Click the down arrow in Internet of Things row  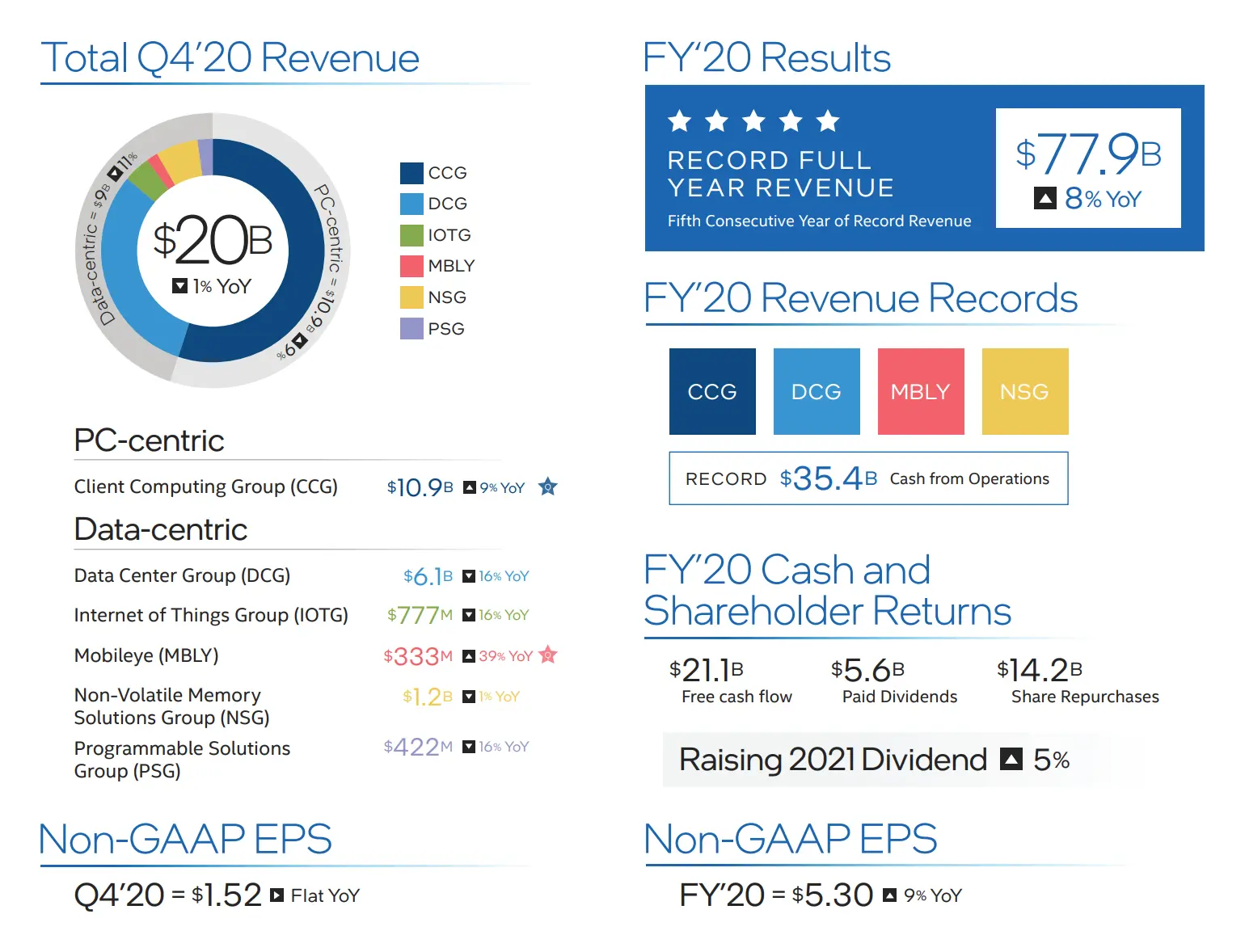469,615
